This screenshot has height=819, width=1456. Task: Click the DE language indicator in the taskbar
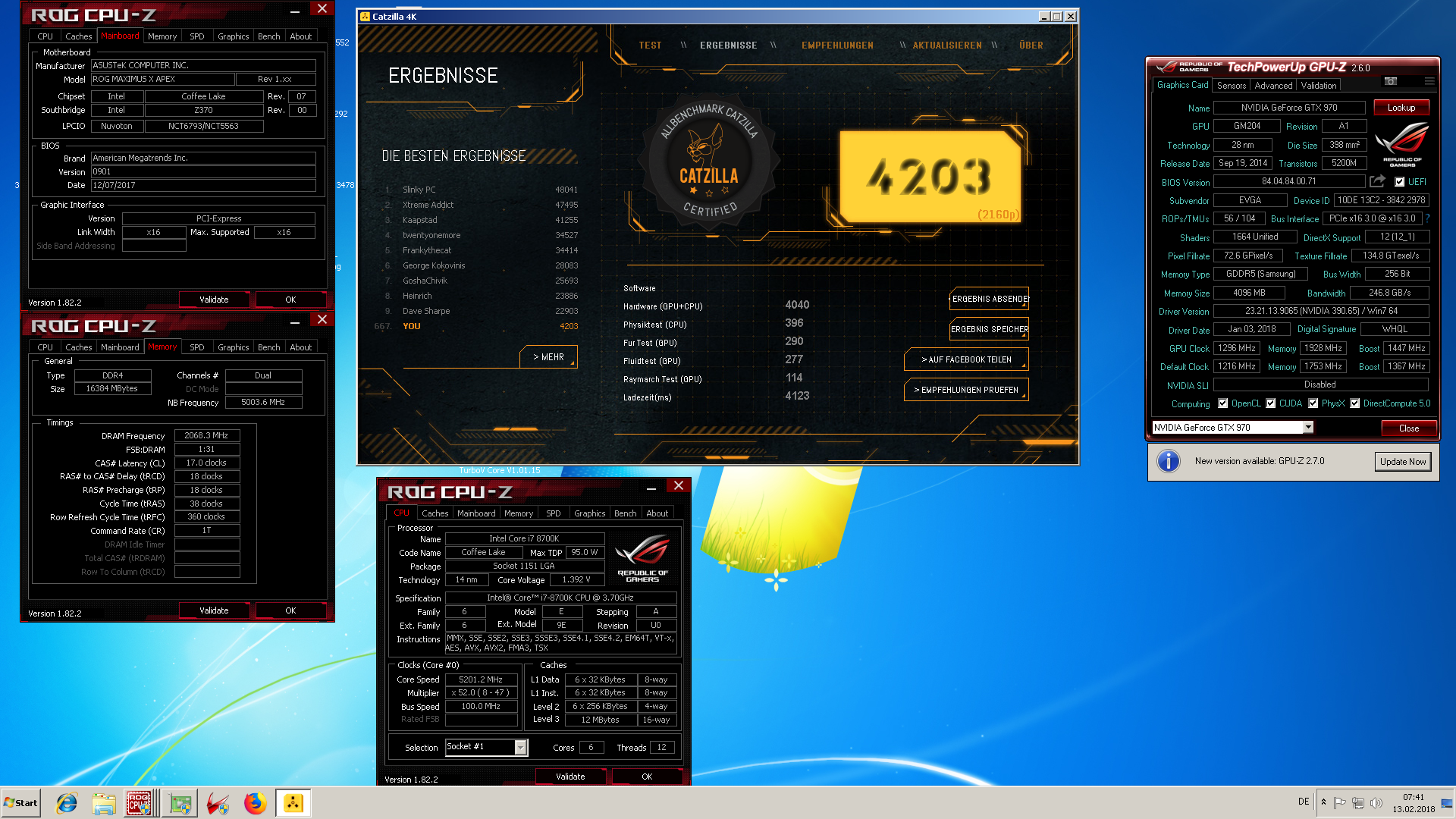click(x=1304, y=802)
